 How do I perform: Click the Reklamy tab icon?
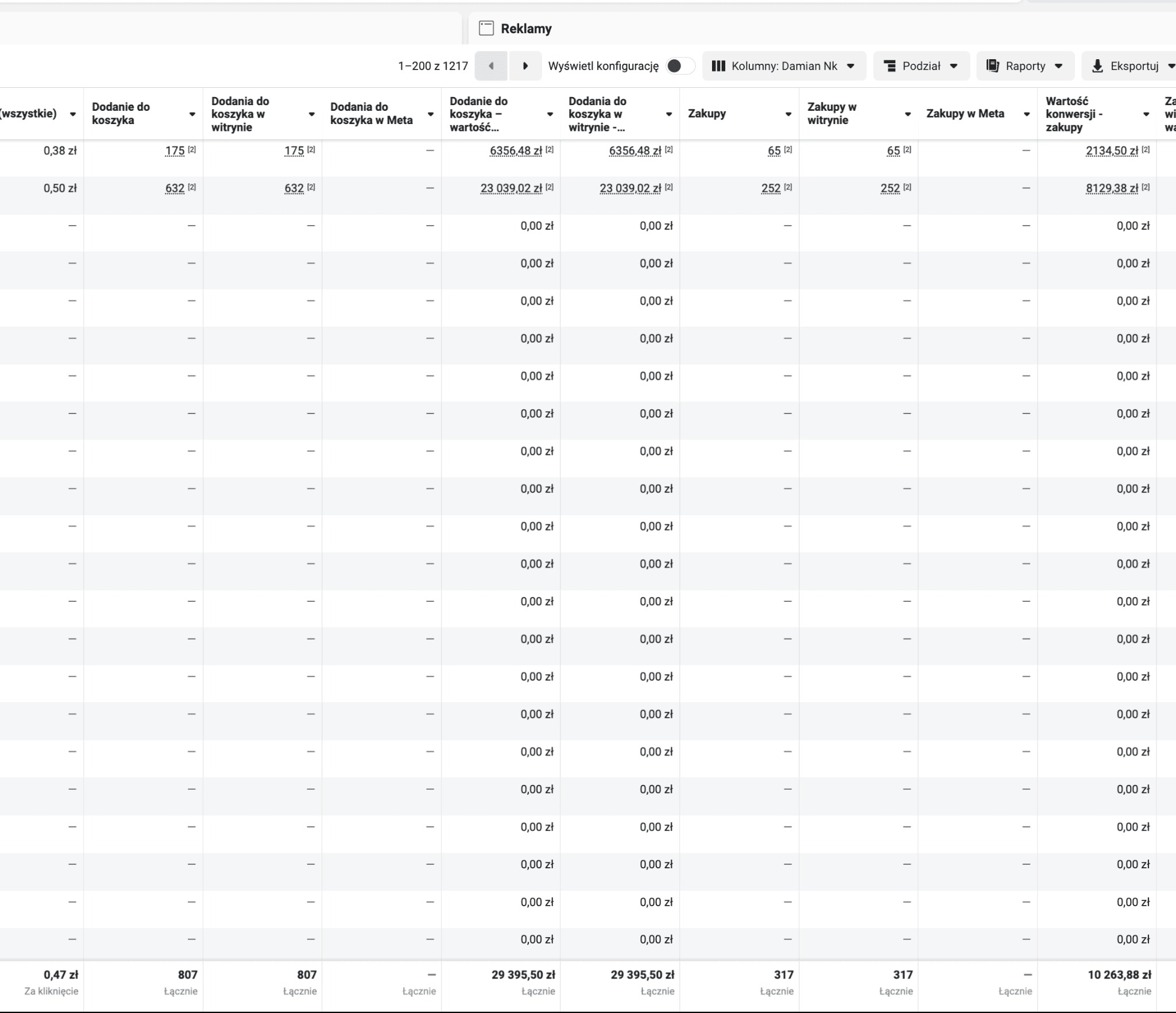486,28
